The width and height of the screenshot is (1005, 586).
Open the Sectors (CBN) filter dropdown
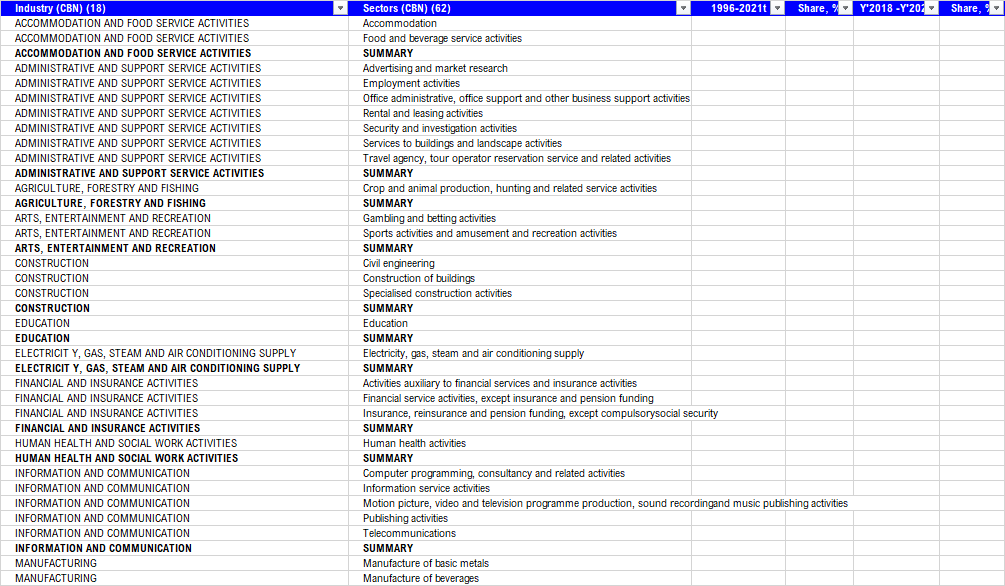(683, 8)
